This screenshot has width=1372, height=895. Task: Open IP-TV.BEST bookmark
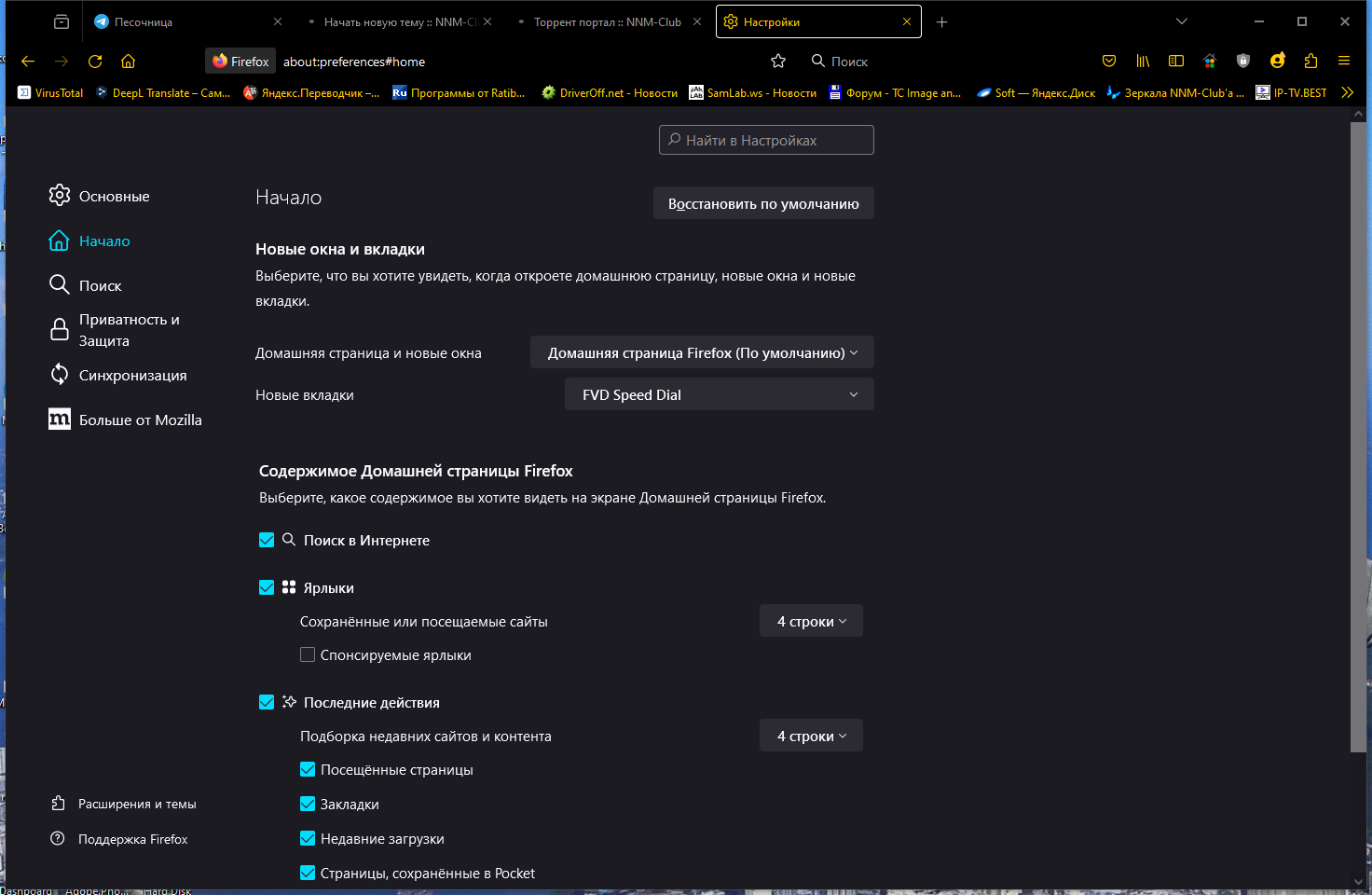[1291, 92]
